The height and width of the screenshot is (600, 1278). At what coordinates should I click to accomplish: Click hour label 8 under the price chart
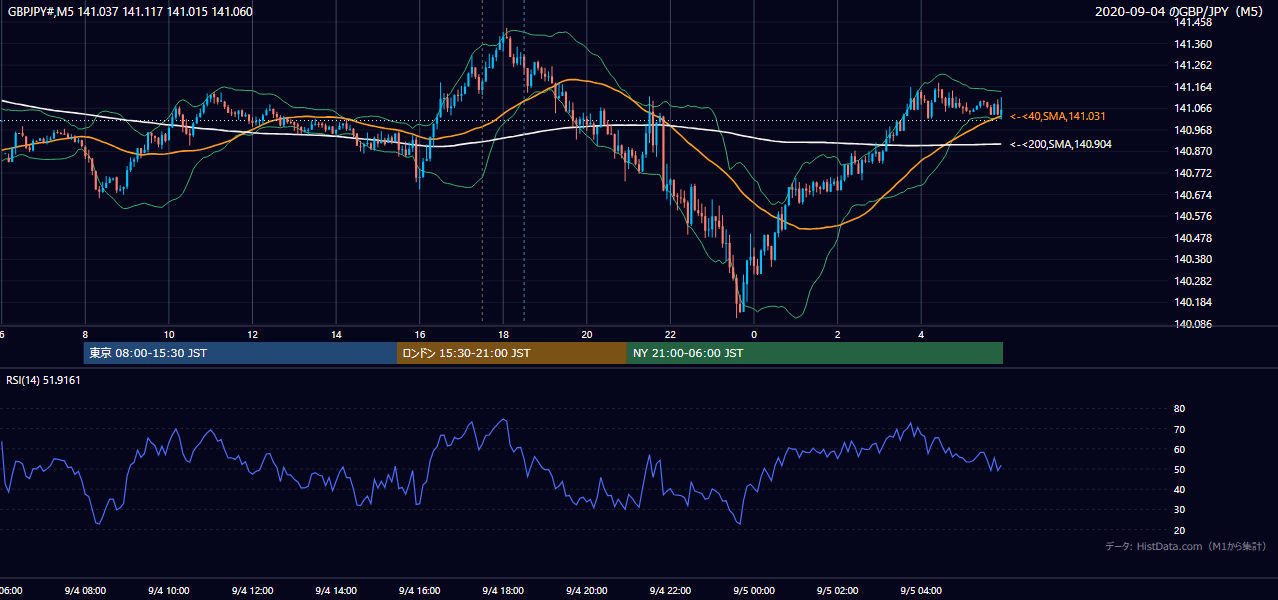point(85,335)
